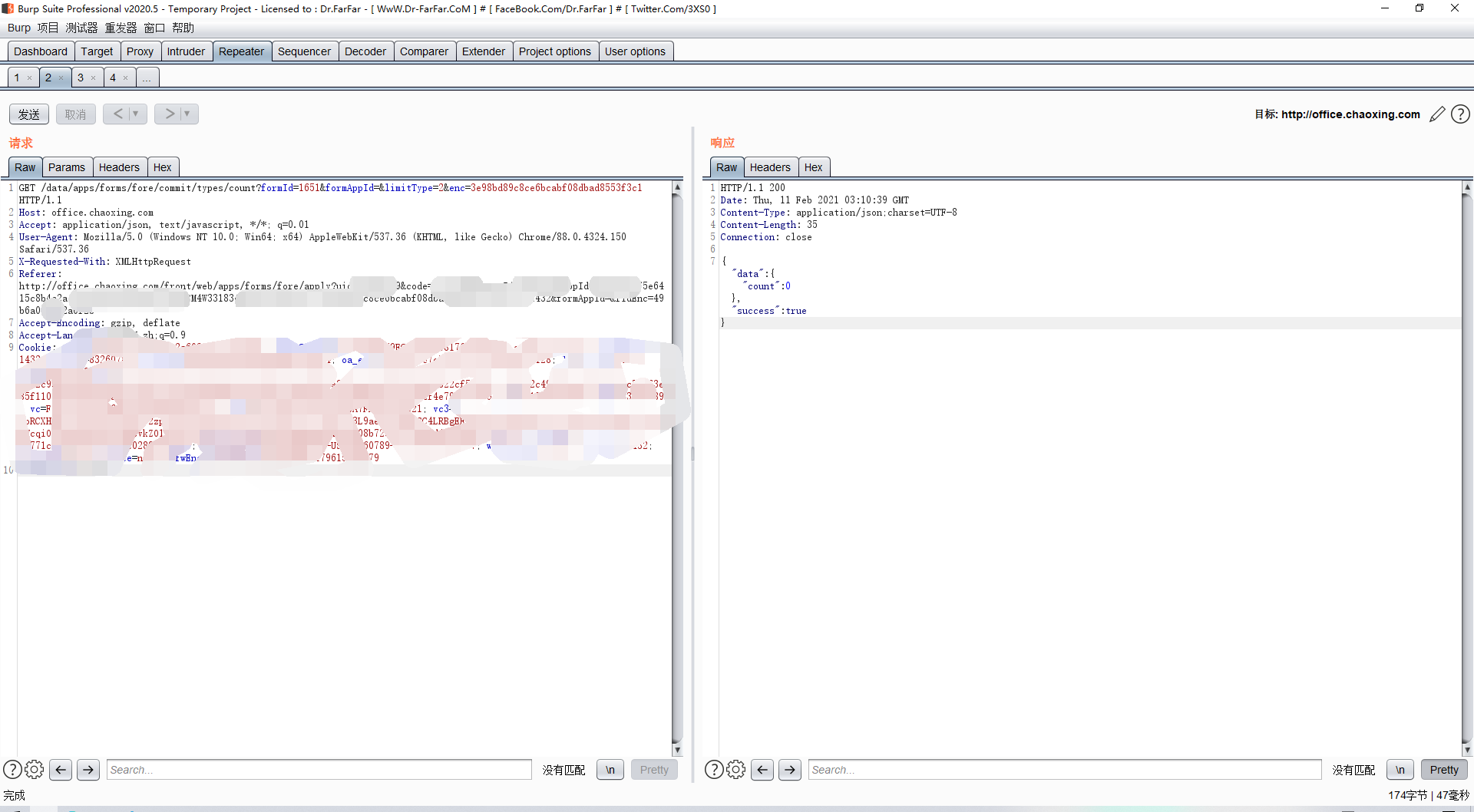Go to next response search match arrow

790,769
